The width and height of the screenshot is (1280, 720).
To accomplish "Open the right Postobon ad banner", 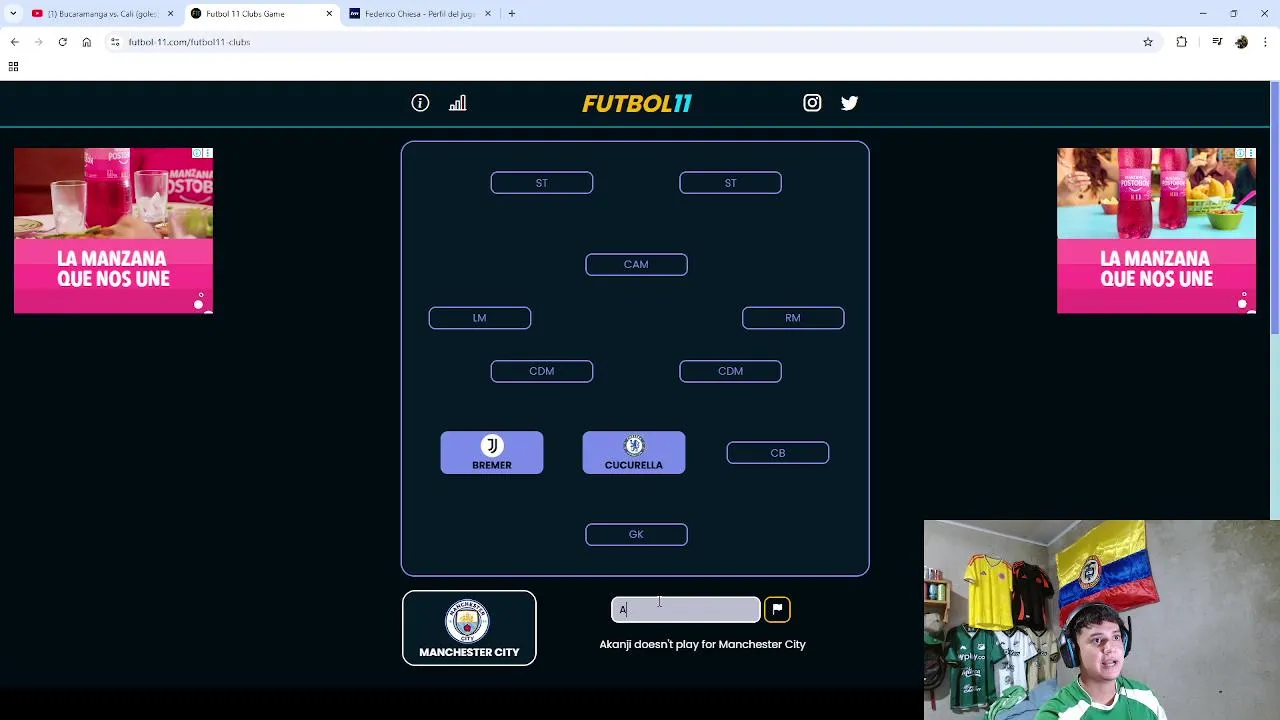I will tap(1156, 230).
